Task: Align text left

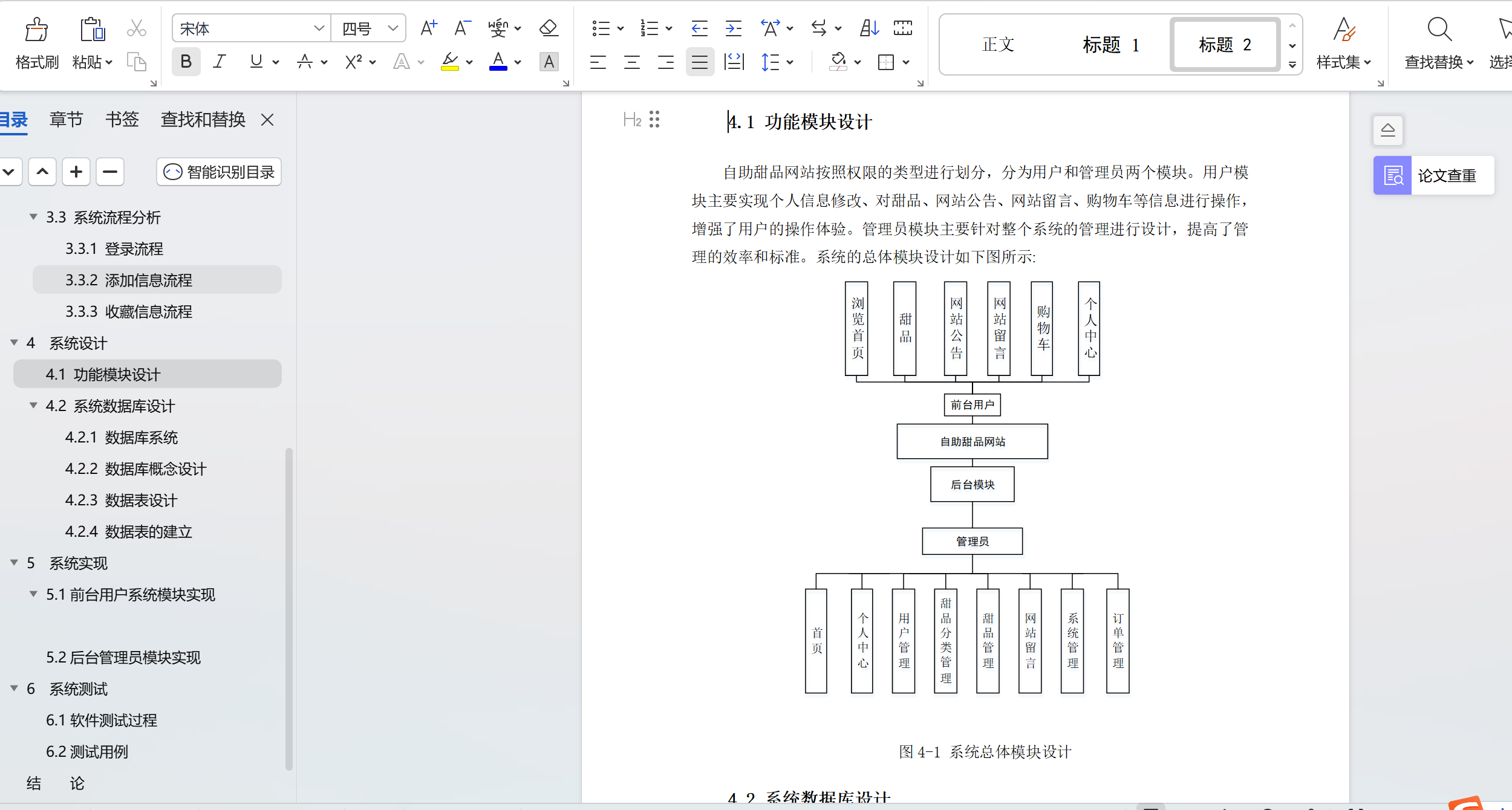Action: click(598, 62)
